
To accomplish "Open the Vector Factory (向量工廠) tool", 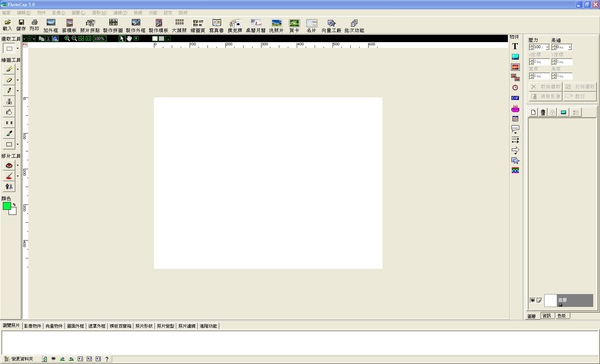I will 331,26.
